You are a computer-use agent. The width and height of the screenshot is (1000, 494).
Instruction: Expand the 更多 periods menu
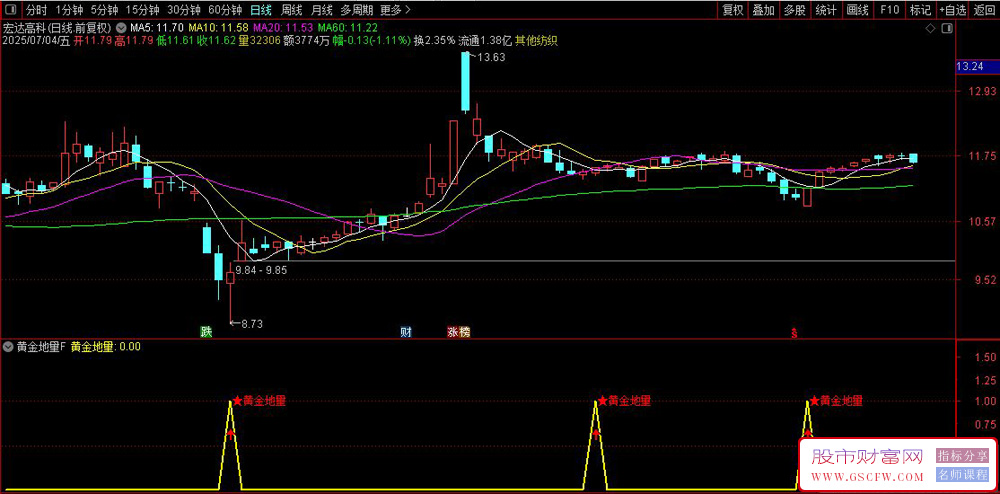395,10
